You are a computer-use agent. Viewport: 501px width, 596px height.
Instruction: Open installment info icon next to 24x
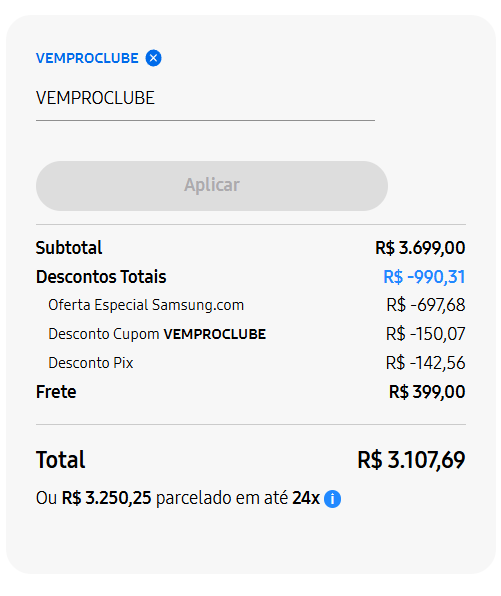click(x=332, y=499)
